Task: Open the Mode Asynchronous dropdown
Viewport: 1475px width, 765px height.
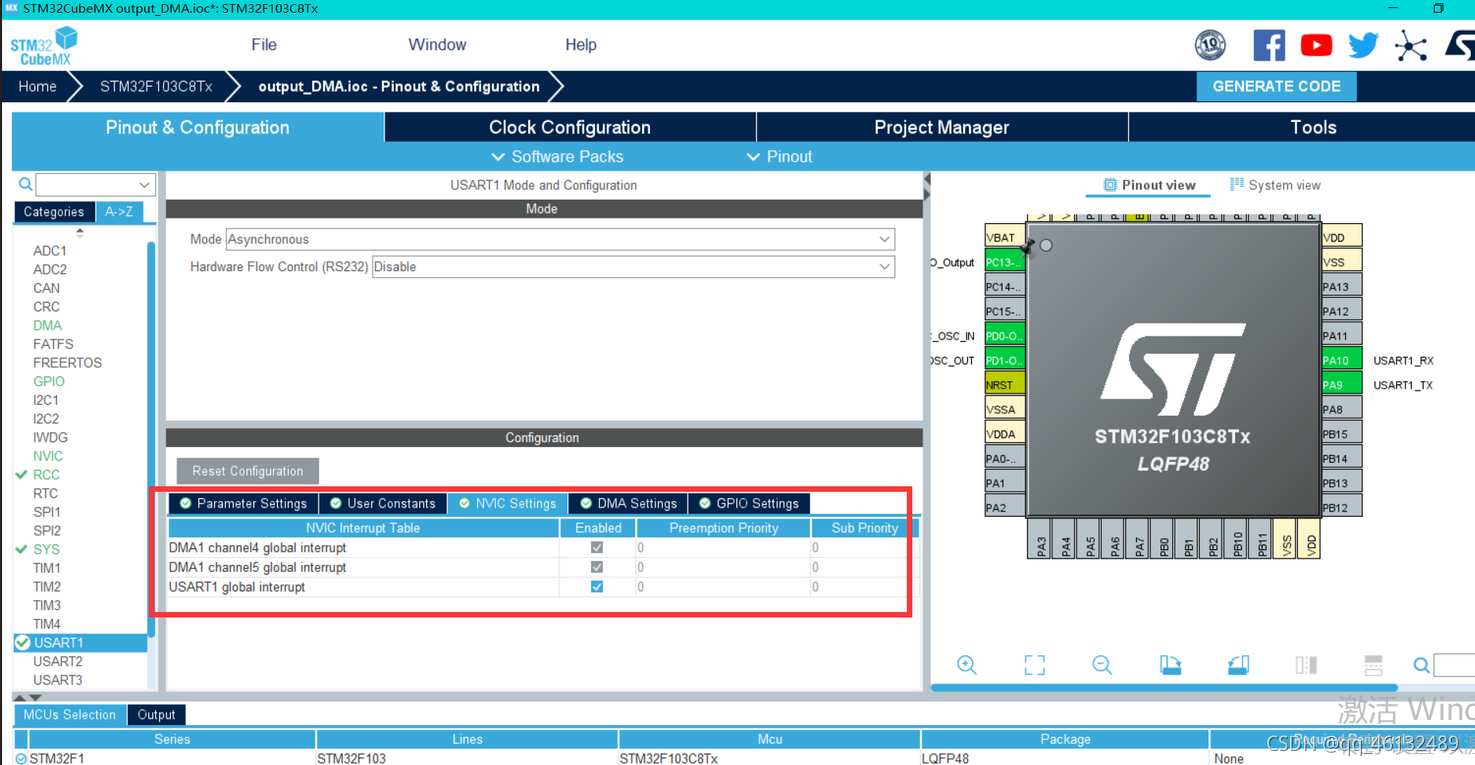Action: 560,239
